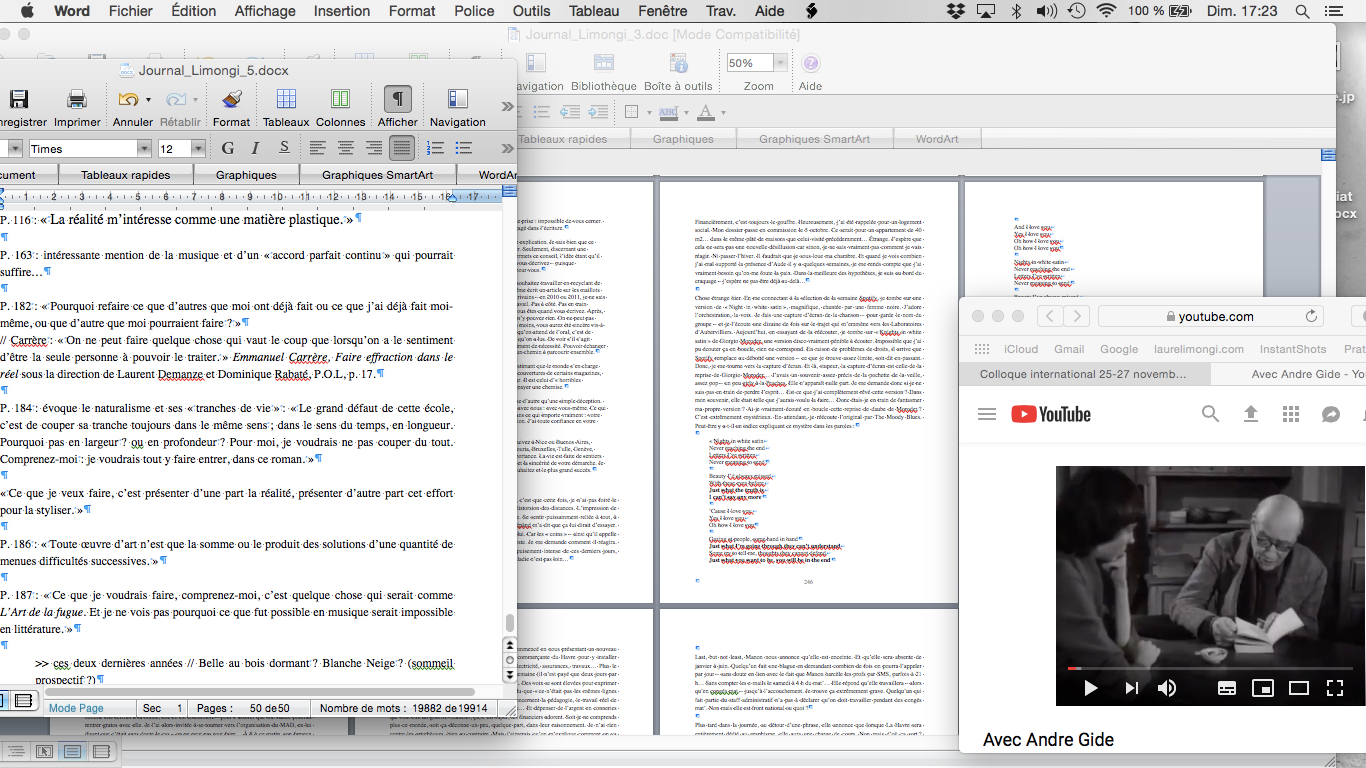Open the font size 12 dropdown
The width and height of the screenshot is (1366, 768).
pyautogui.click(x=197, y=149)
